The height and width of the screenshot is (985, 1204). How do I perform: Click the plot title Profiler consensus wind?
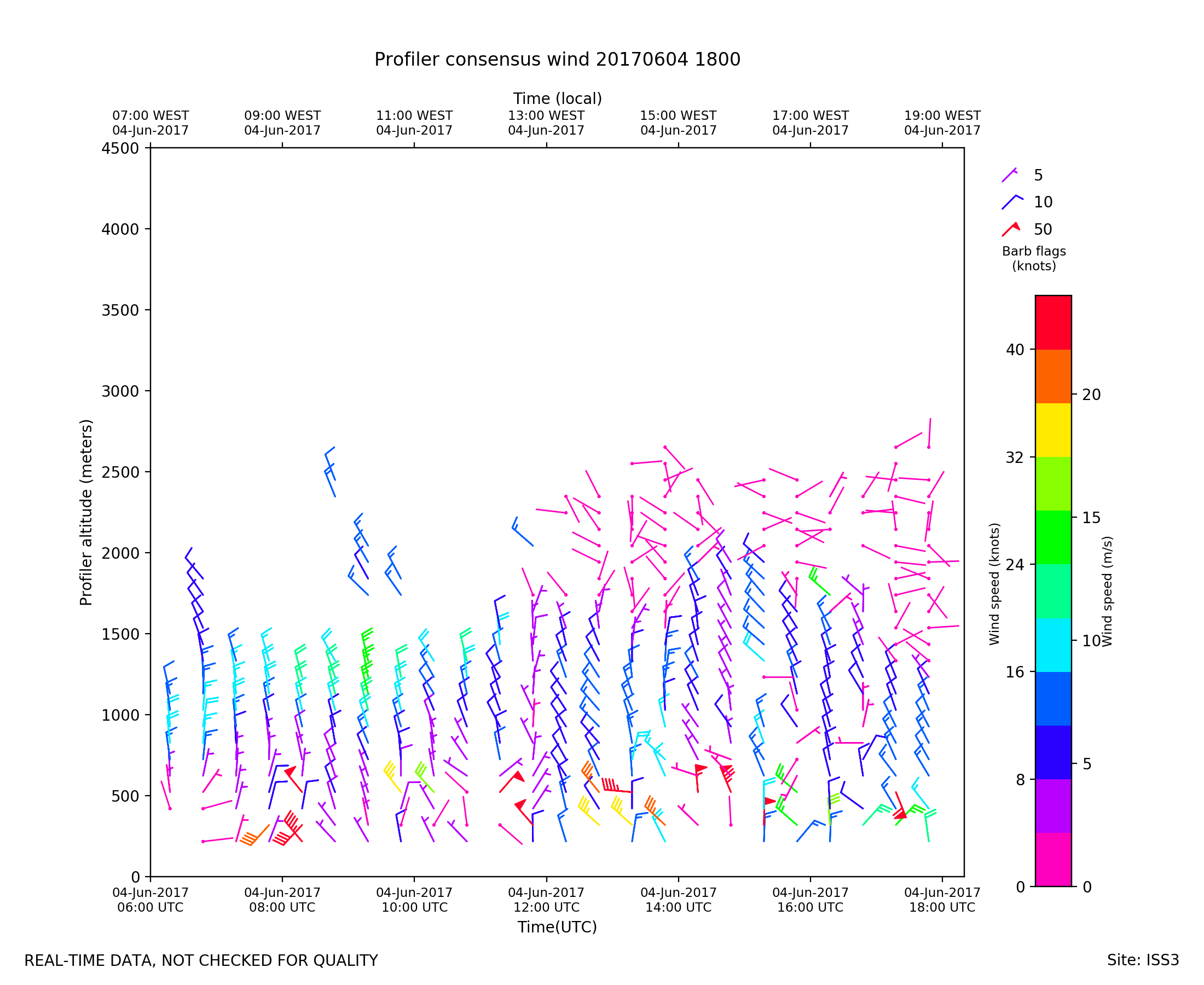pos(557,60)
